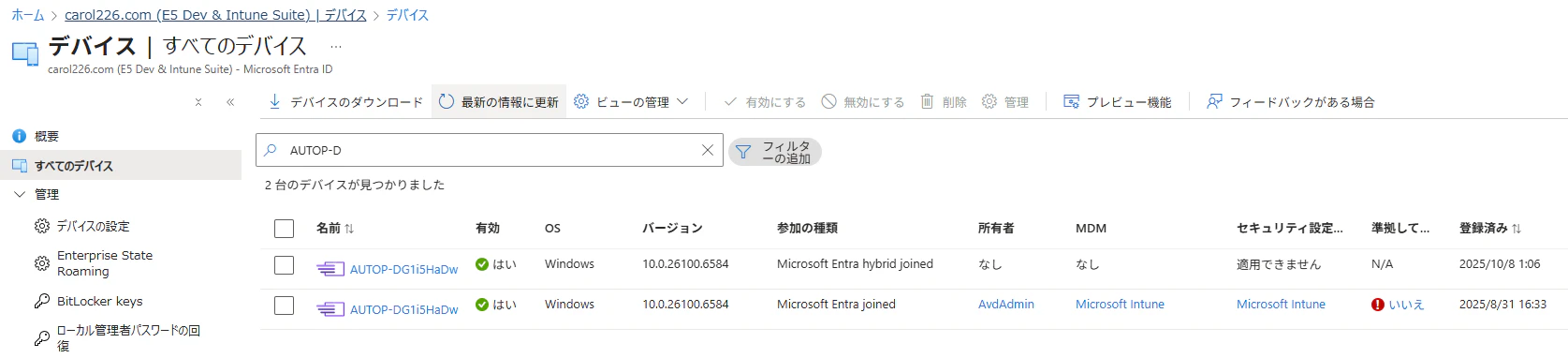Click the feedback person icon
This screenshot has width=1568, height=358.
(1214, 101)
